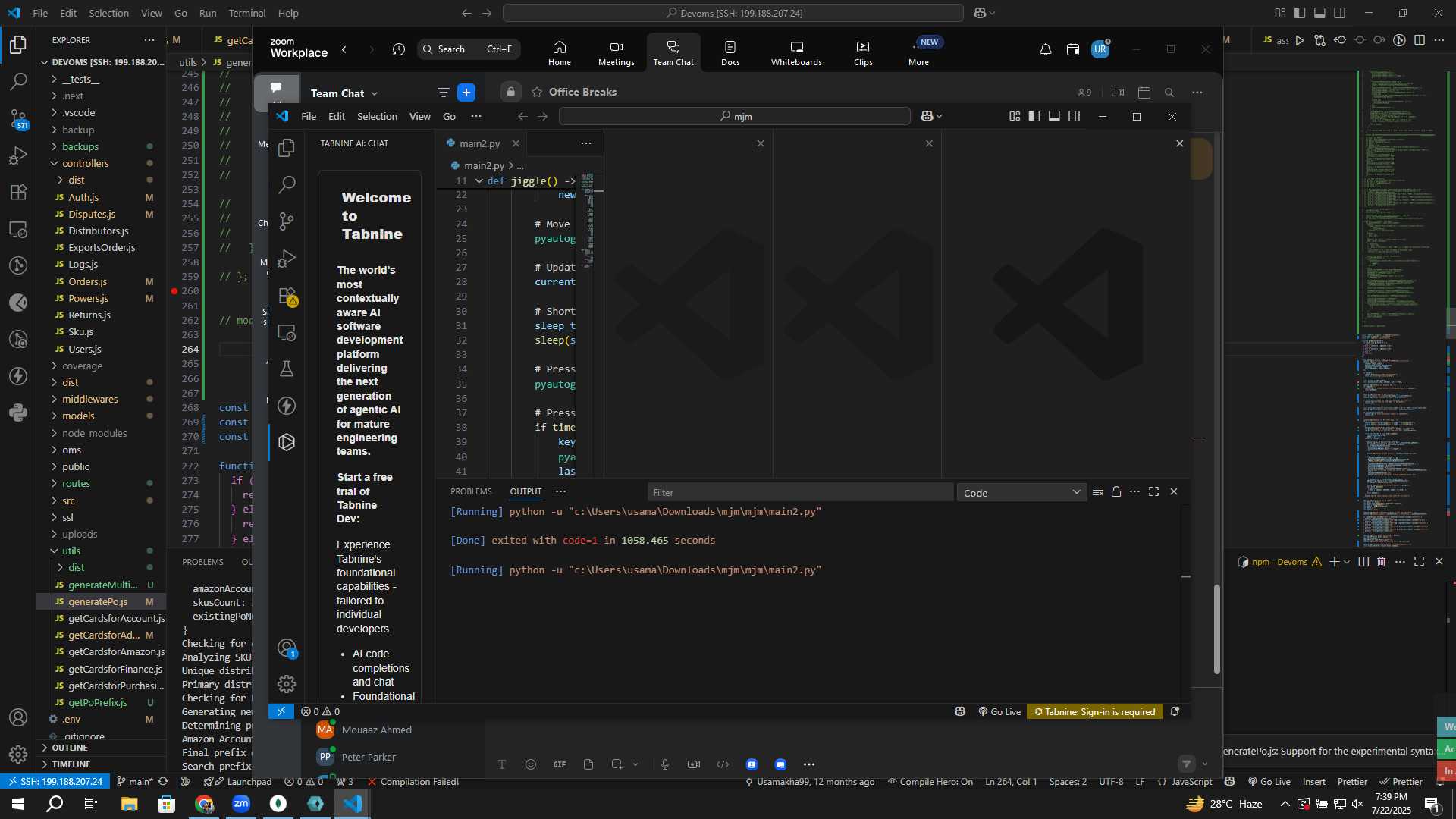Expand the OUTLINE section
The width and height of the screenshot is (1456, 819).
(102, 748)
